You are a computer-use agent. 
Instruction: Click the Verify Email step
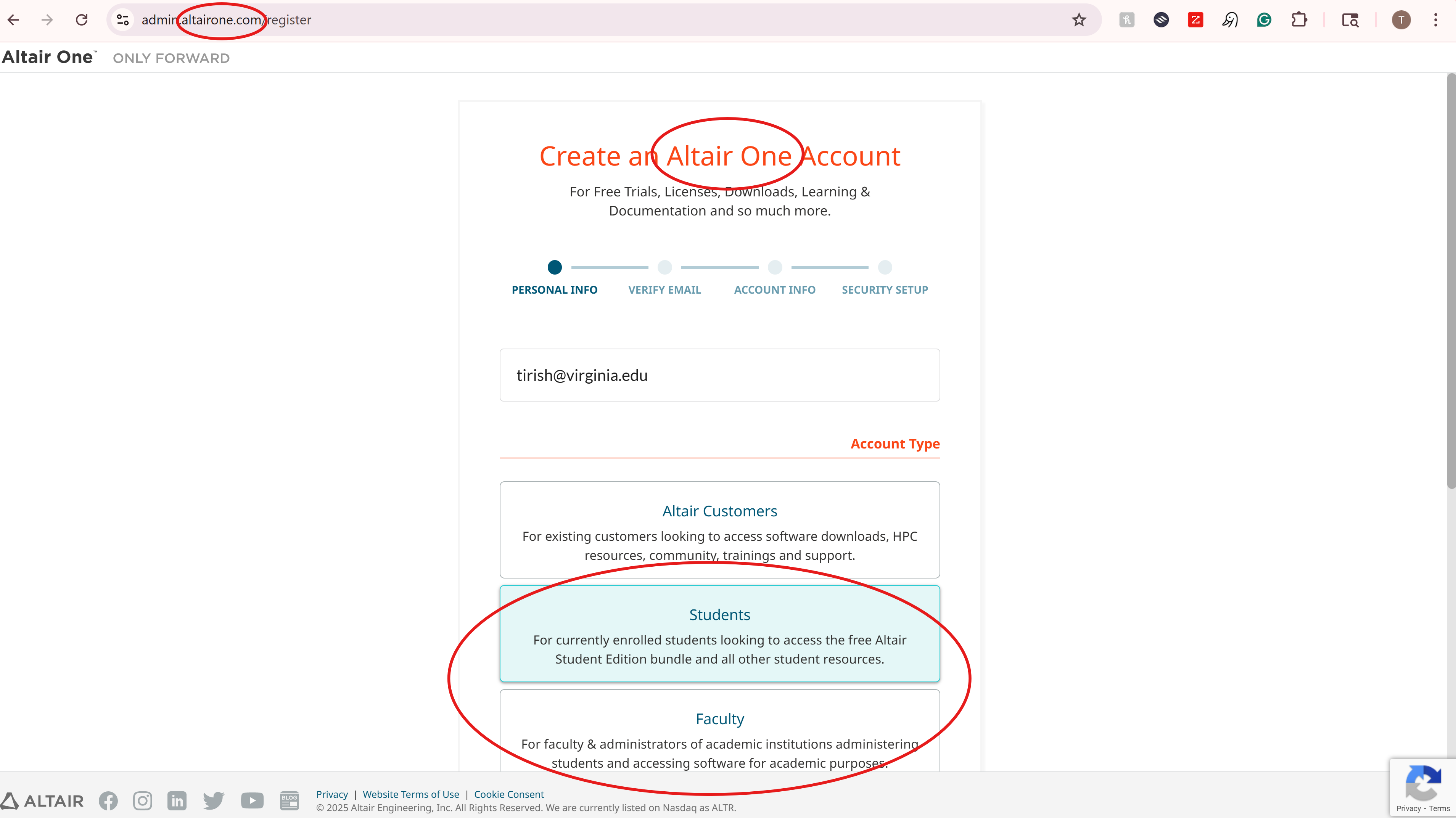665,290
